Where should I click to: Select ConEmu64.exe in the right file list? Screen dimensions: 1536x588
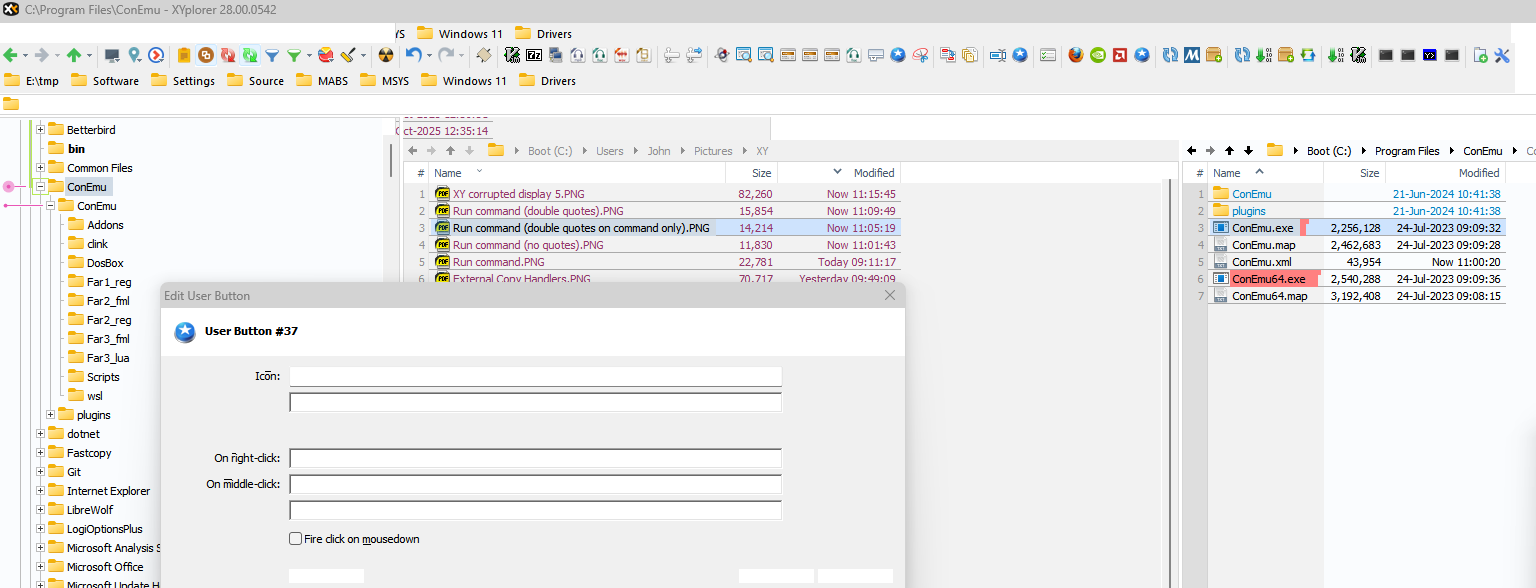(x=1268, y=279)
